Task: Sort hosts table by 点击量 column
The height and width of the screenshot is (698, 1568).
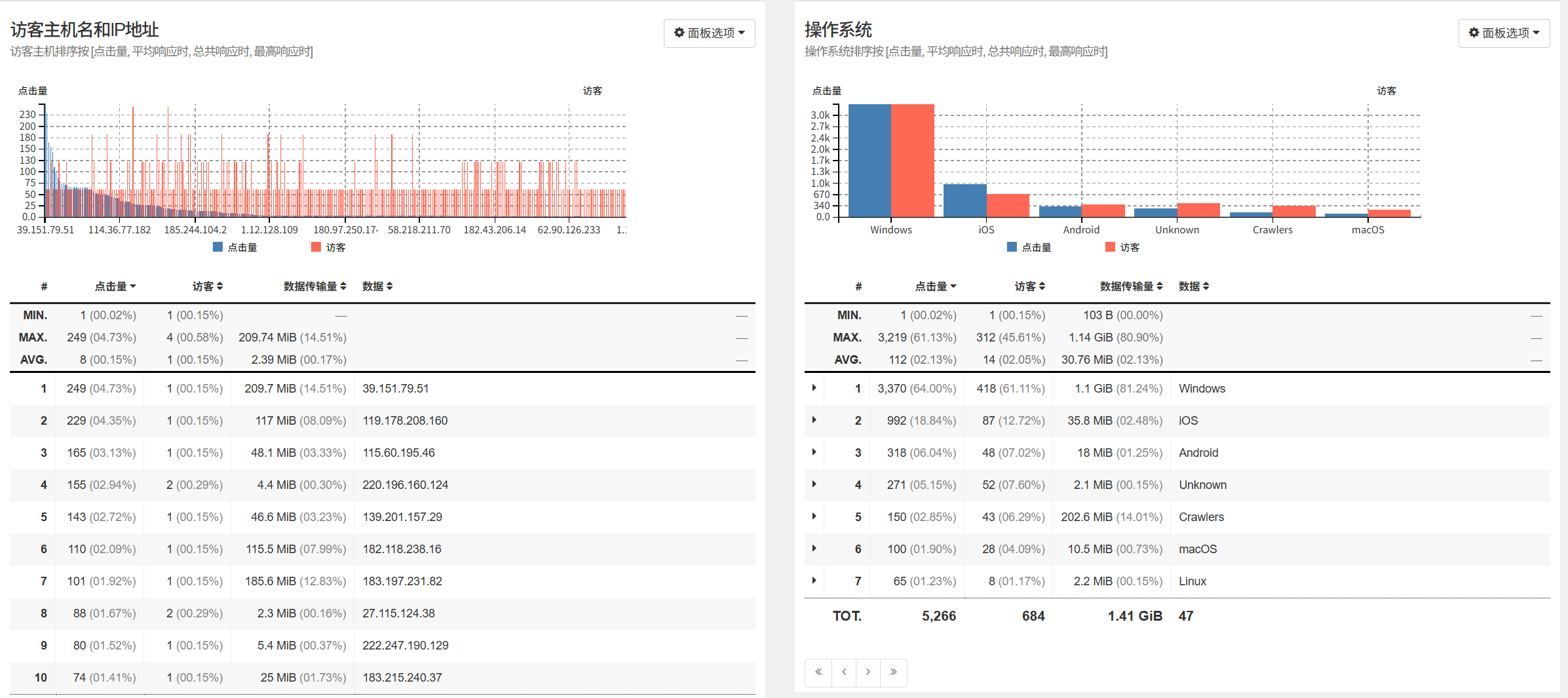Action: tap(115, 286)
